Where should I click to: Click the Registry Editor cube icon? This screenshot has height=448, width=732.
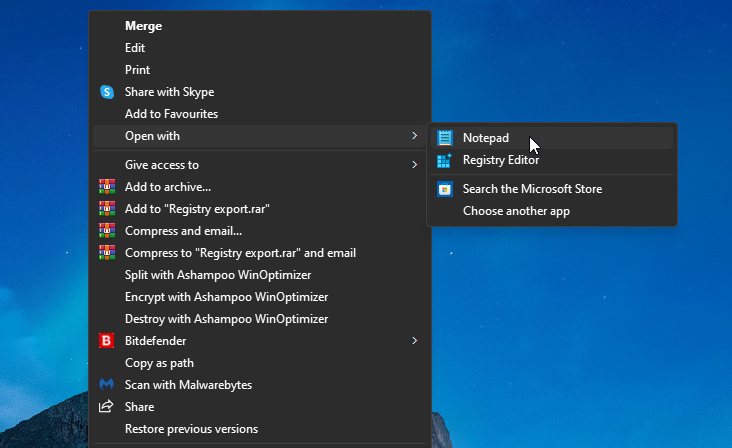tap(445, 160)
